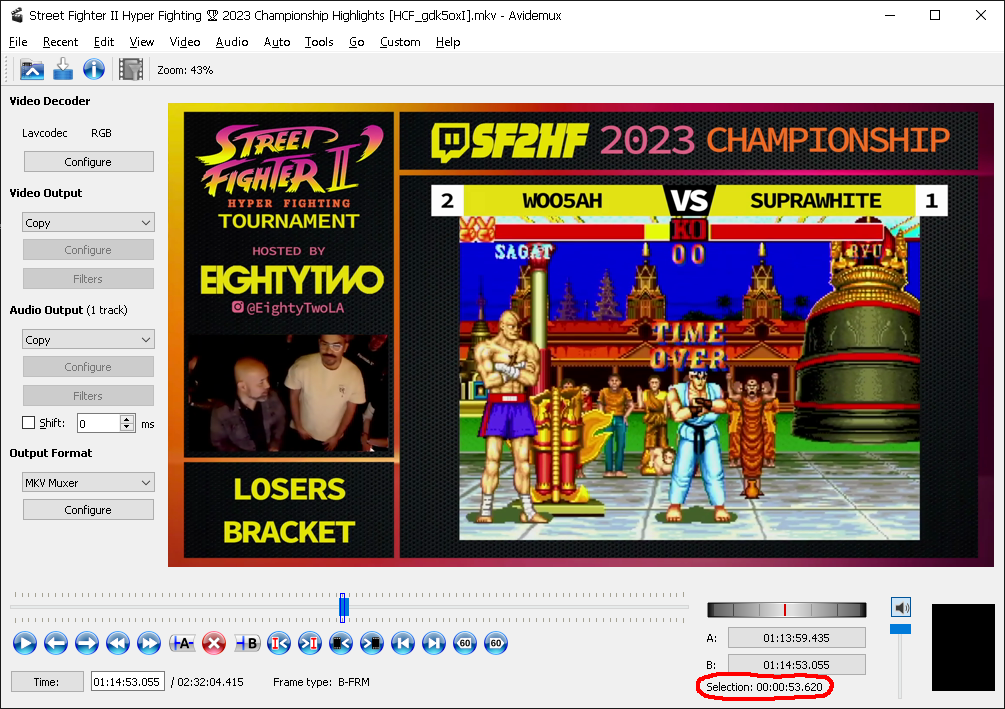The image size is (1005, 709).
Task: Click the filmstrip video filters toolbar icon
Action: (x=131, y=69)
